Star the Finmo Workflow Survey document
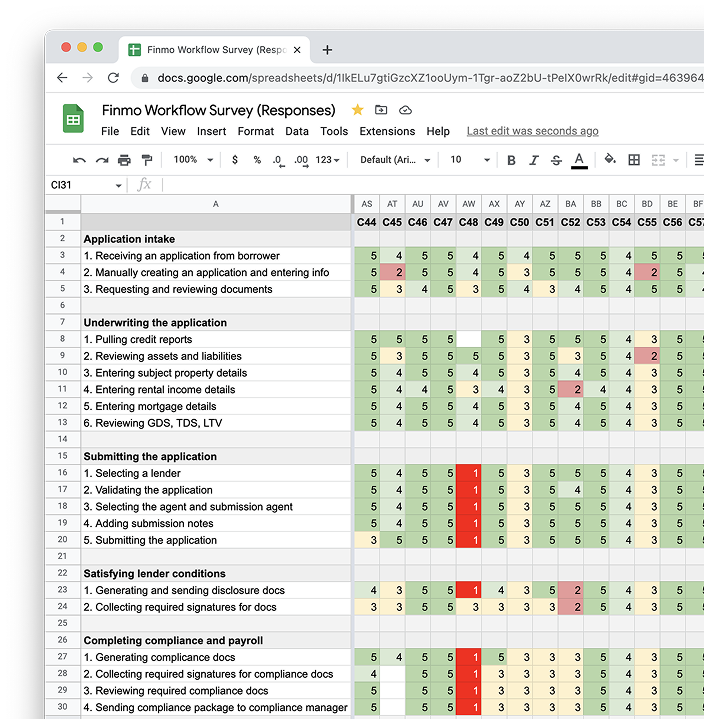704x719 pixels. 357,110
